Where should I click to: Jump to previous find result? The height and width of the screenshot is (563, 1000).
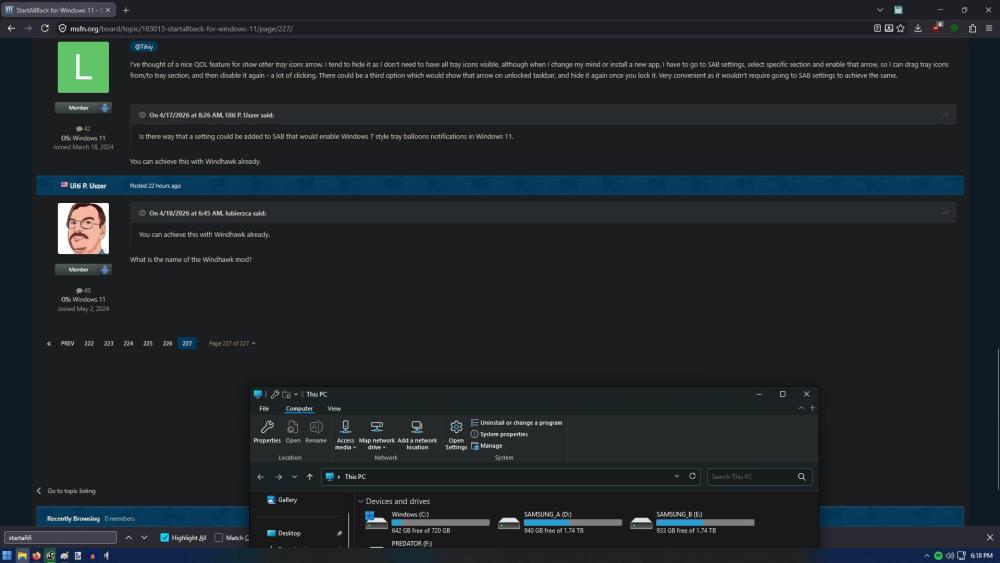128,537
